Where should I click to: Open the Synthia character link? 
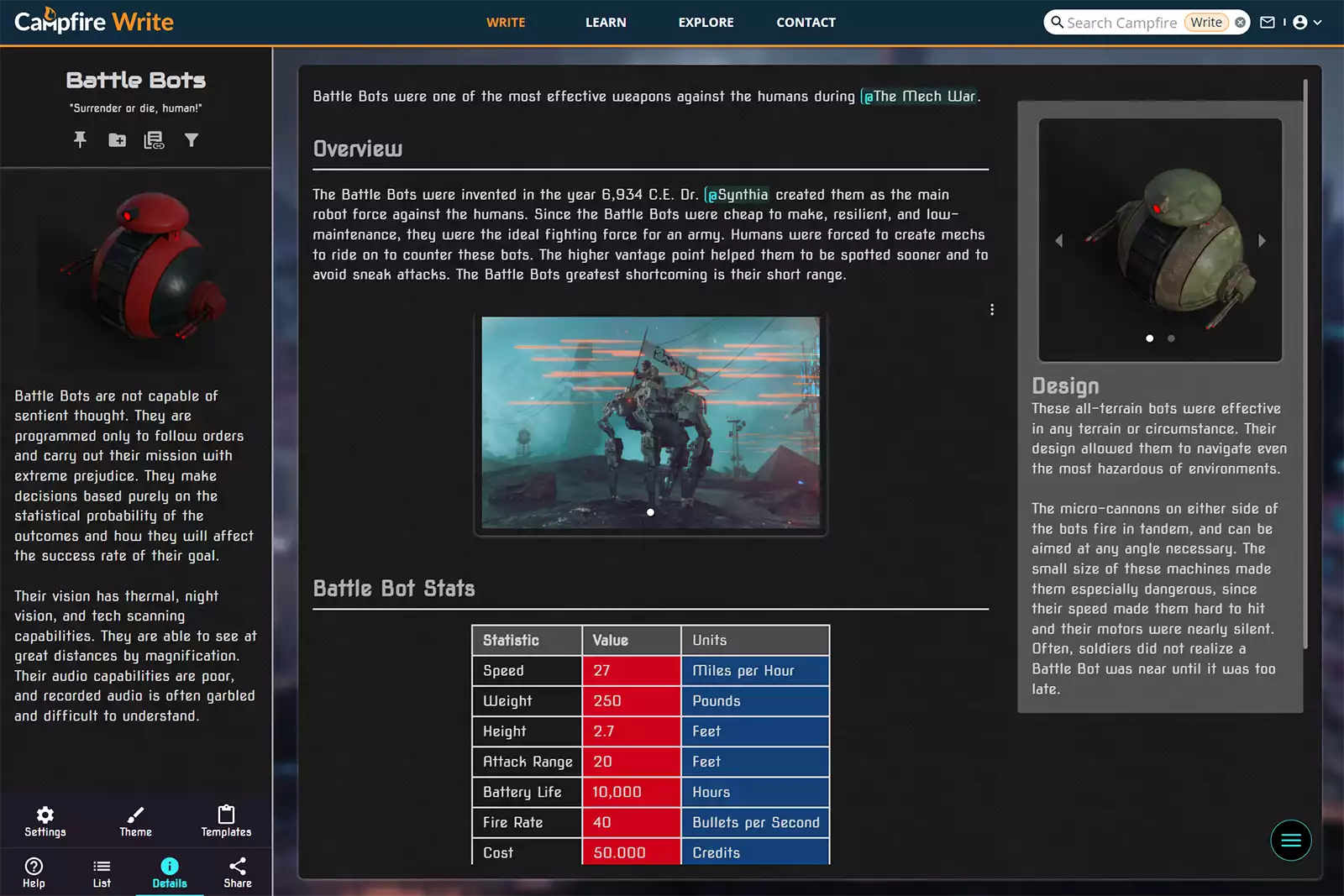738,194
